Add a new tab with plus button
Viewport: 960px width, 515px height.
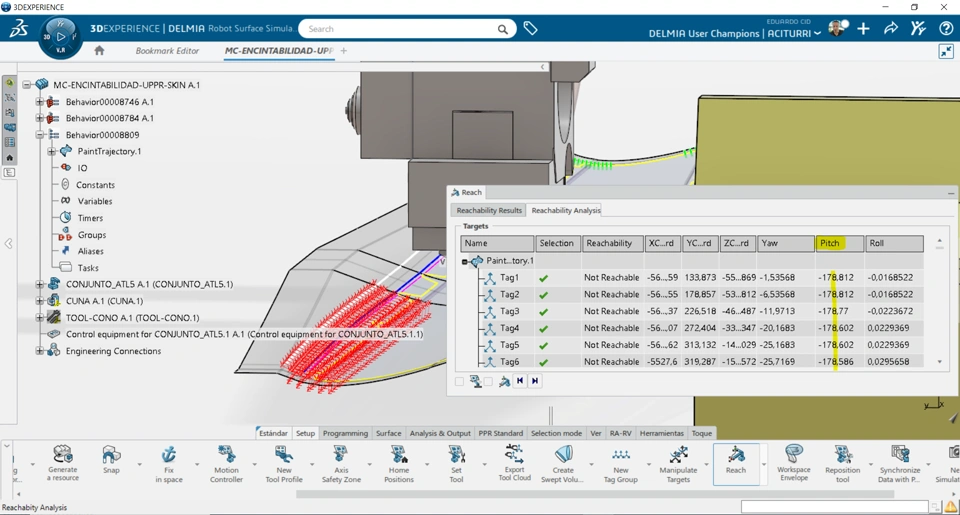click(343, 51)
